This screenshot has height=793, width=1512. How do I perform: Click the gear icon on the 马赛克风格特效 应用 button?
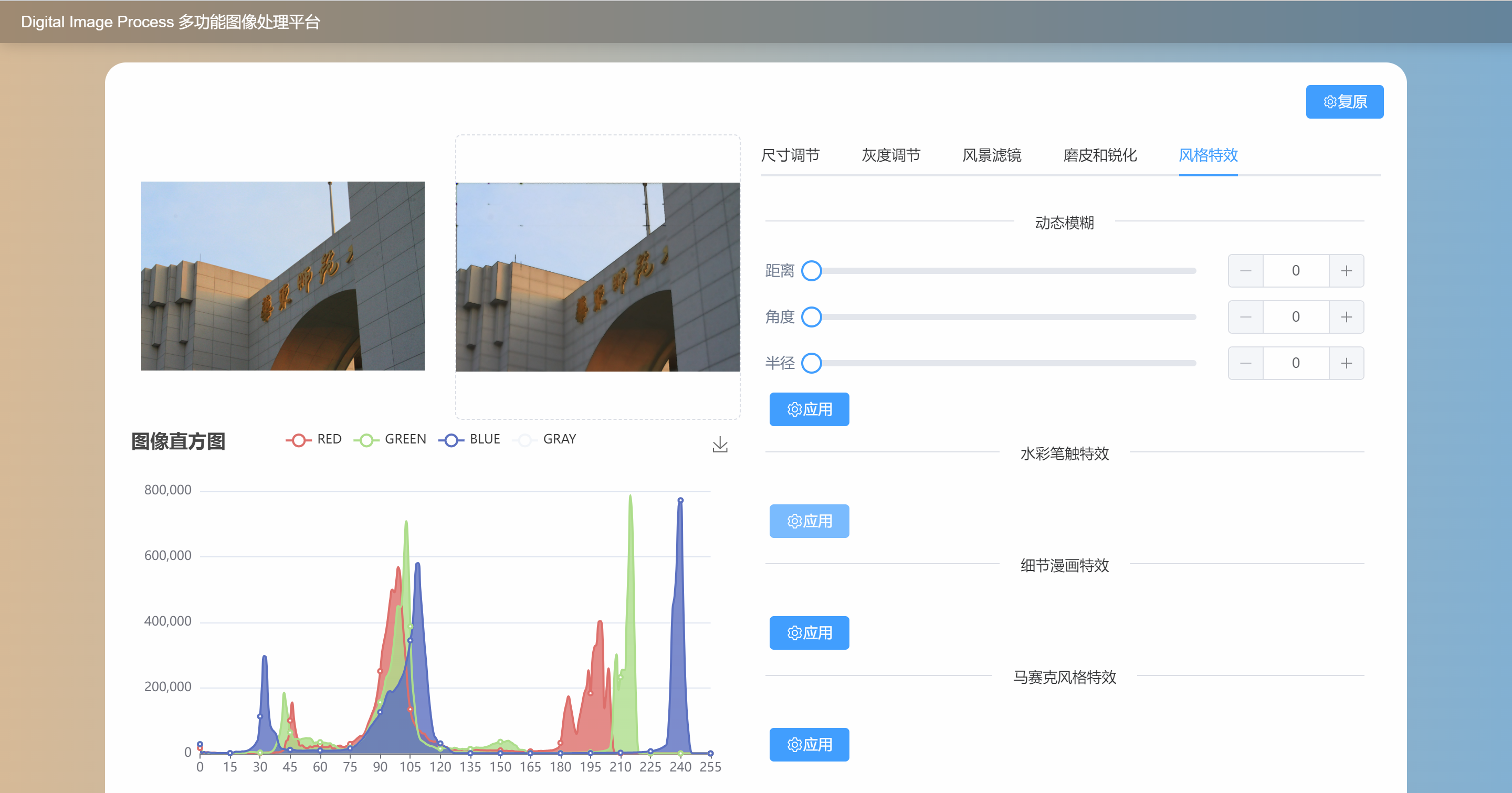pos(794,744)
